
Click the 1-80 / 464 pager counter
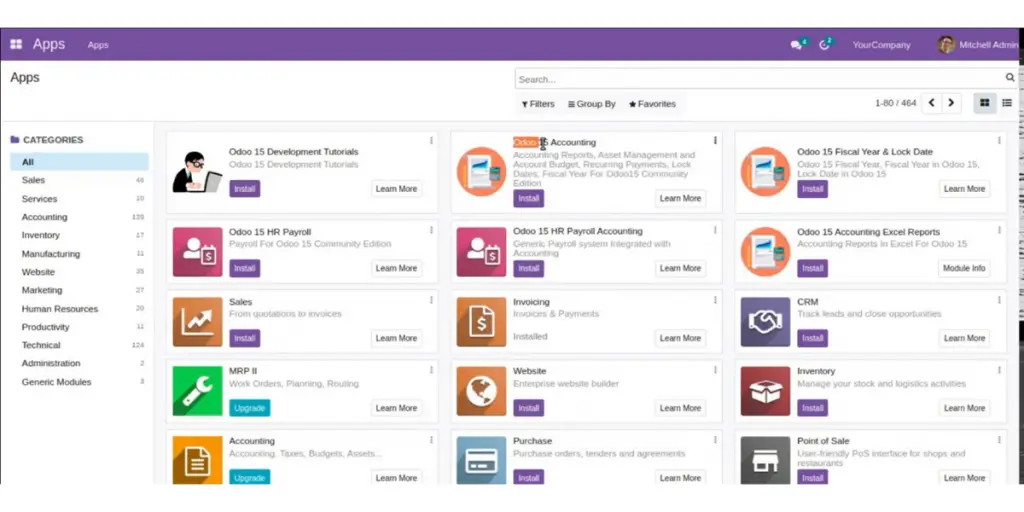pyautogui.click(x=895, y=103)
